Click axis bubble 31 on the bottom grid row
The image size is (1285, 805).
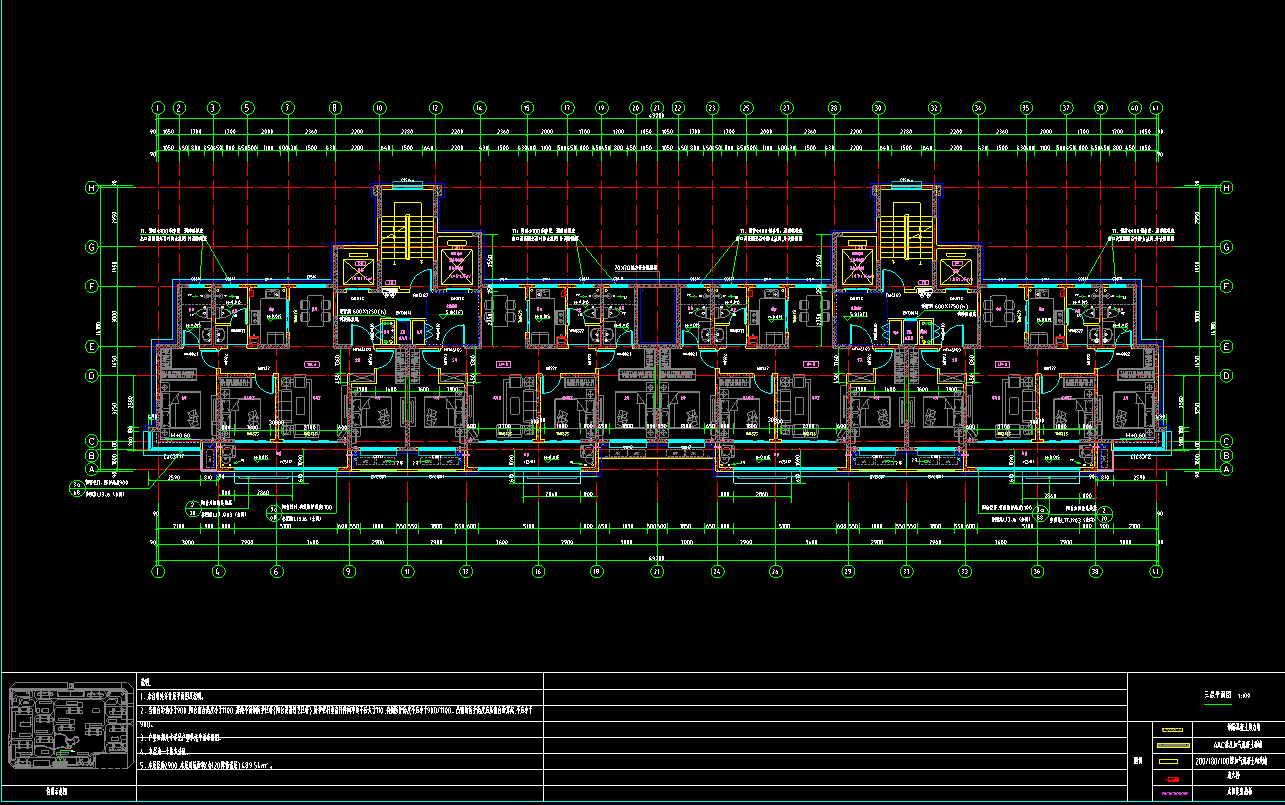tap(906, 571)
